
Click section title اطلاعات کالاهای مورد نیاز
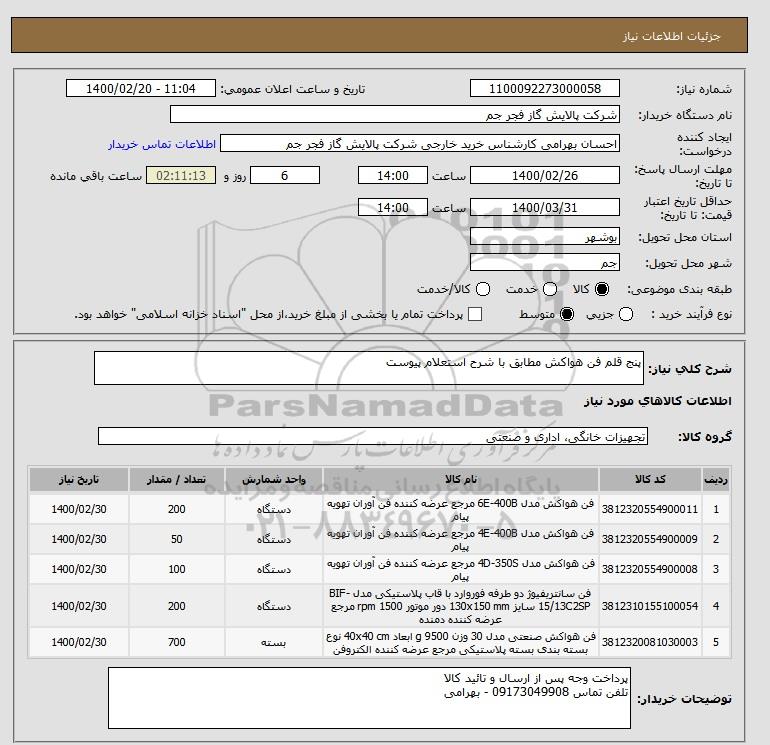658,401
